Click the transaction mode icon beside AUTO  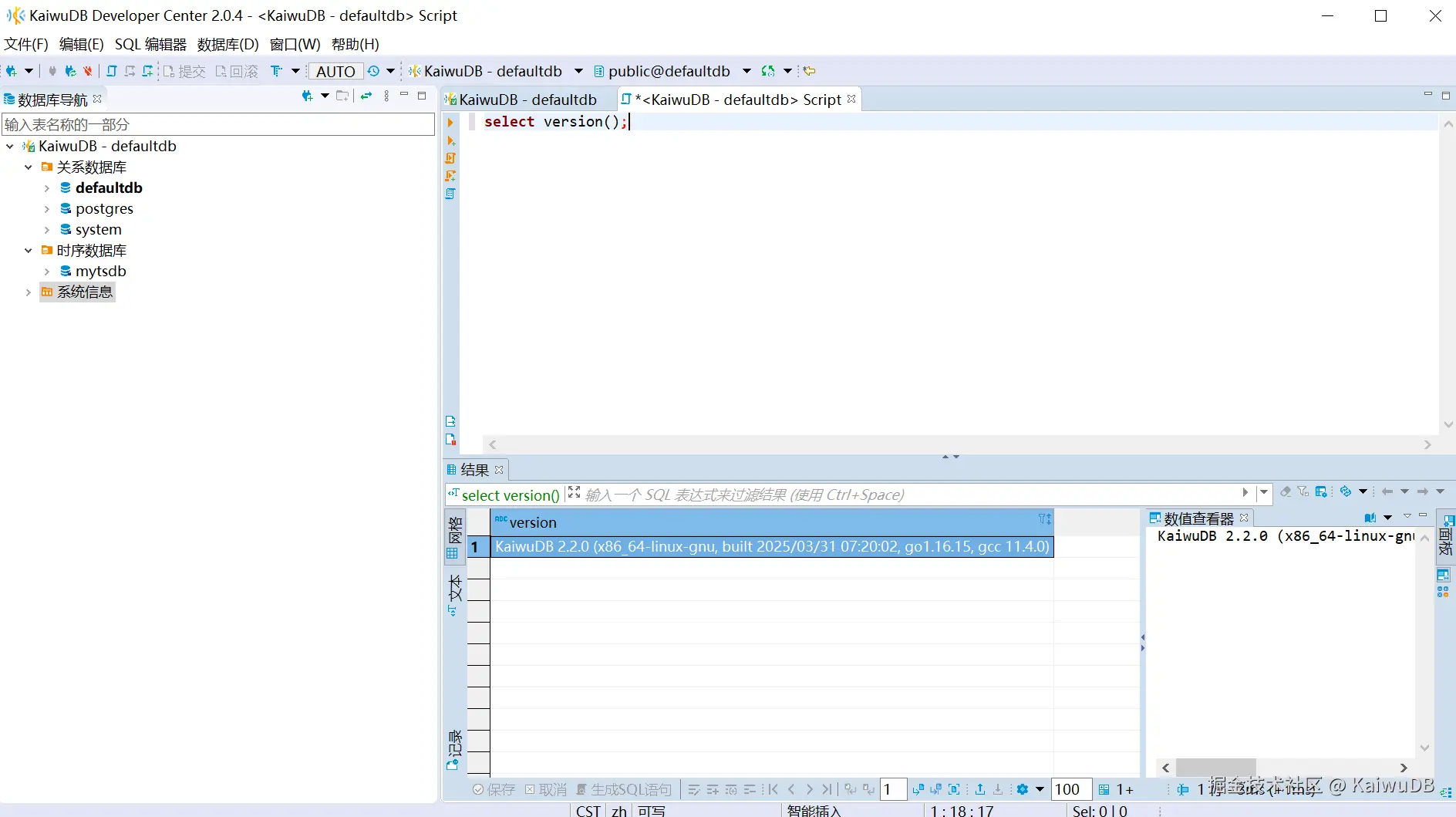(x=277, y=71)
